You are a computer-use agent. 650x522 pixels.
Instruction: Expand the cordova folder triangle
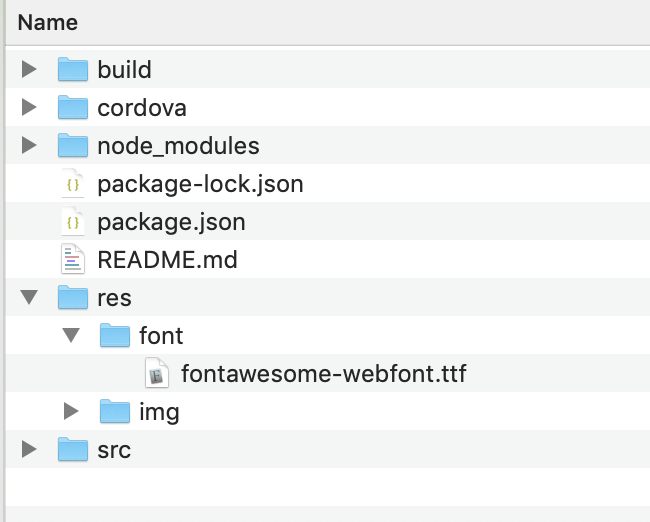(x=29, y=107)
